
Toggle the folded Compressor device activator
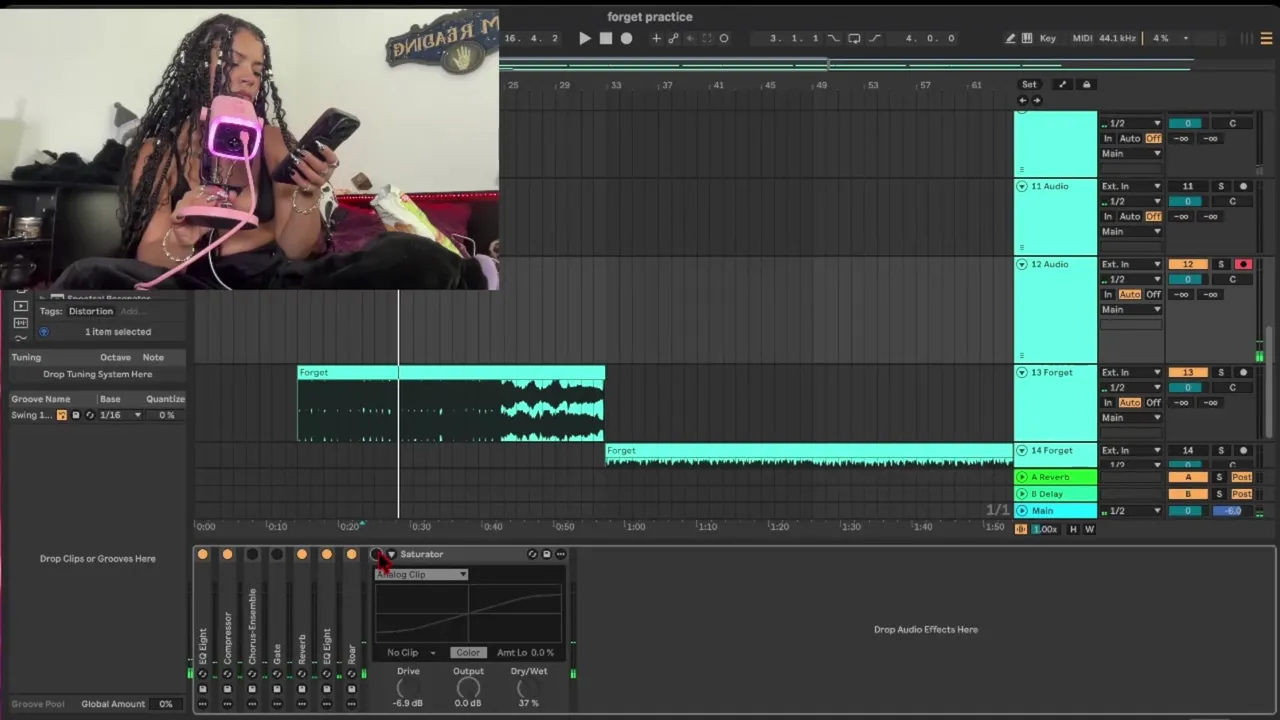point(227,554)
